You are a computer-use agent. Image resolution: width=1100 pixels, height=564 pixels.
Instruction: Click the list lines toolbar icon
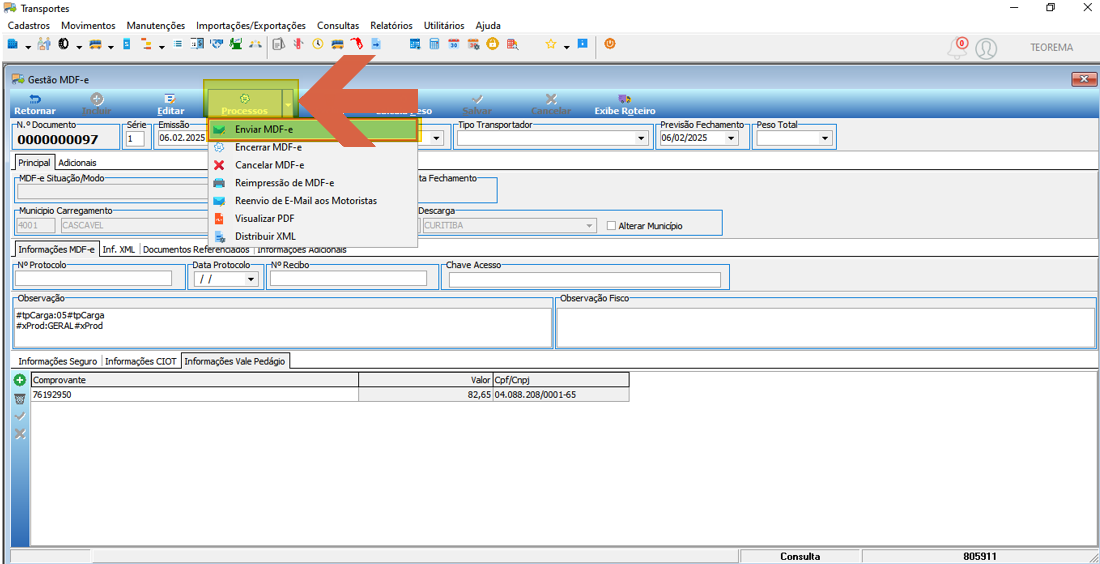click(177, 44)
